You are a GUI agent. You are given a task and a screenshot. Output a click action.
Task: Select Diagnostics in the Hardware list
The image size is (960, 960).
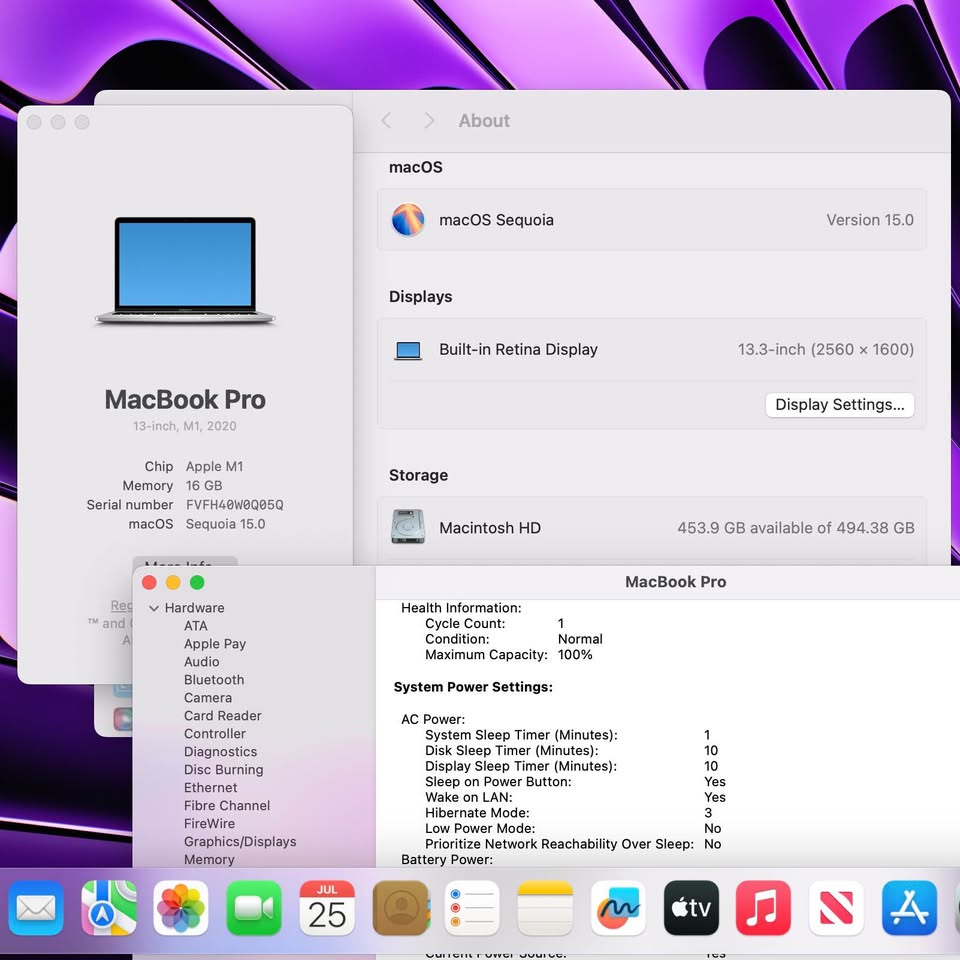coord(220,752)
